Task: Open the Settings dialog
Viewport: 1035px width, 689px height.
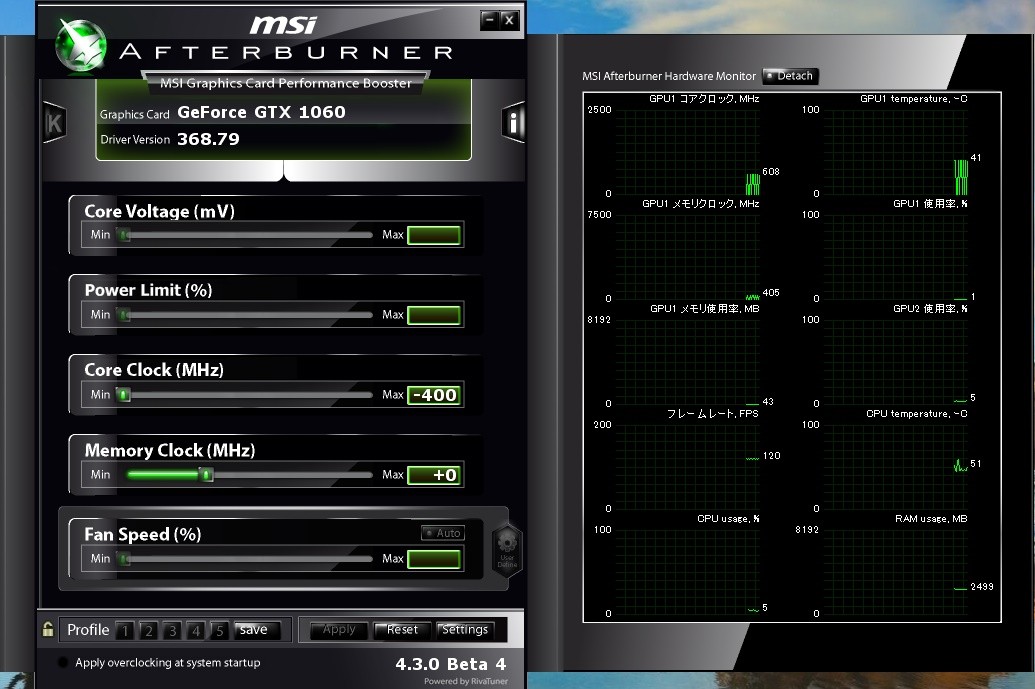Action: tap(465, 630)
